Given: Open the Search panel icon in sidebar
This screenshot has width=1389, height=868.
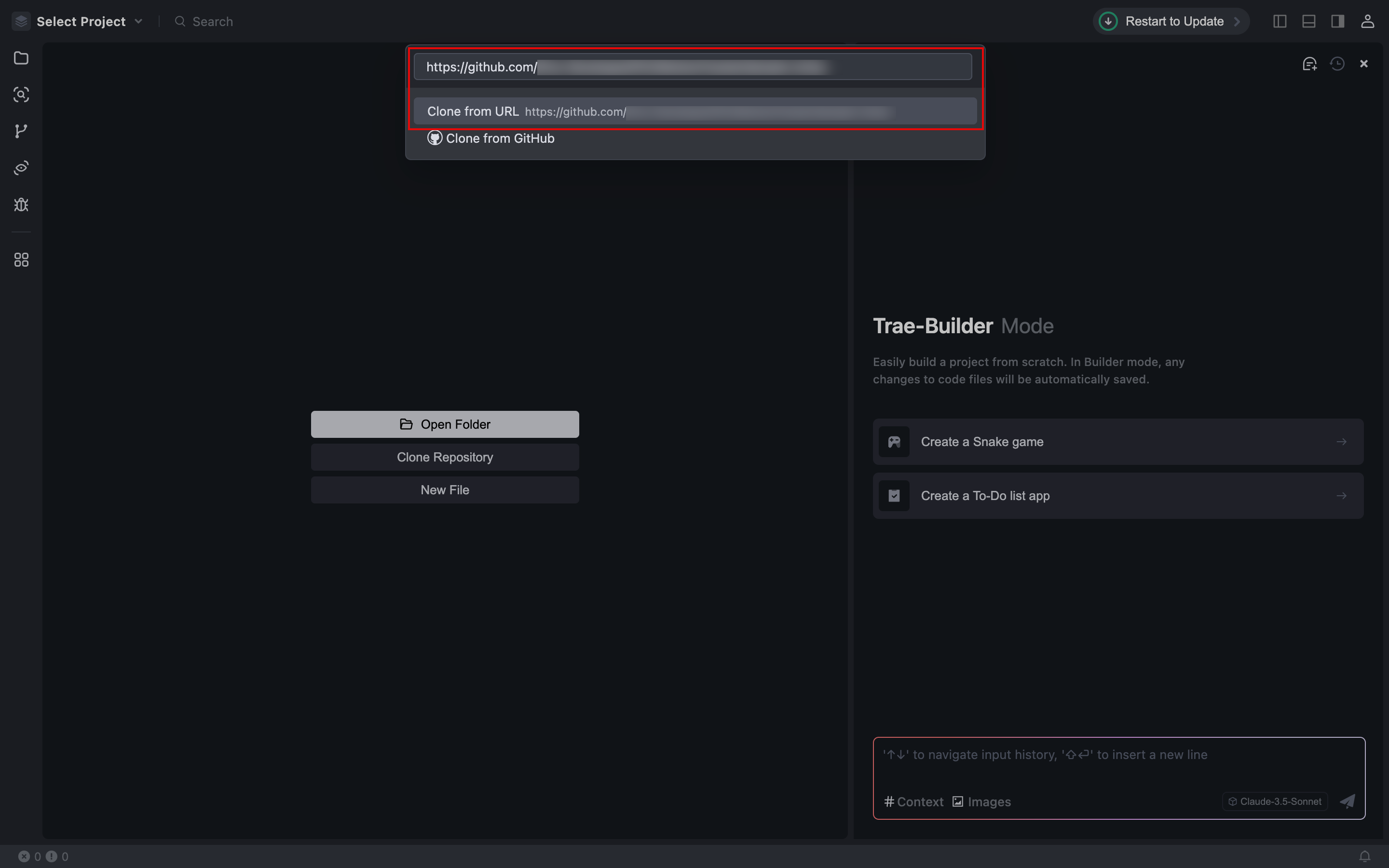Looking at the screenshot, I should (21, 95).
